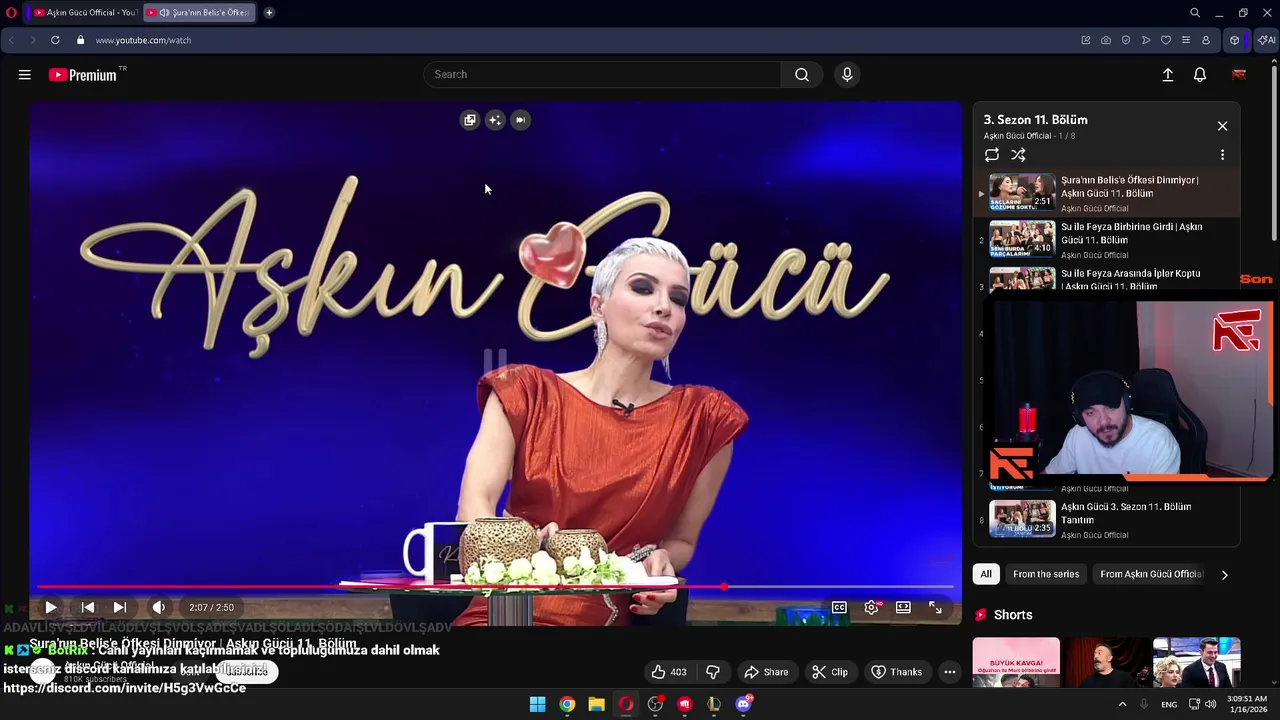
Task: Mute the video volume speaker
Action: 158,607
